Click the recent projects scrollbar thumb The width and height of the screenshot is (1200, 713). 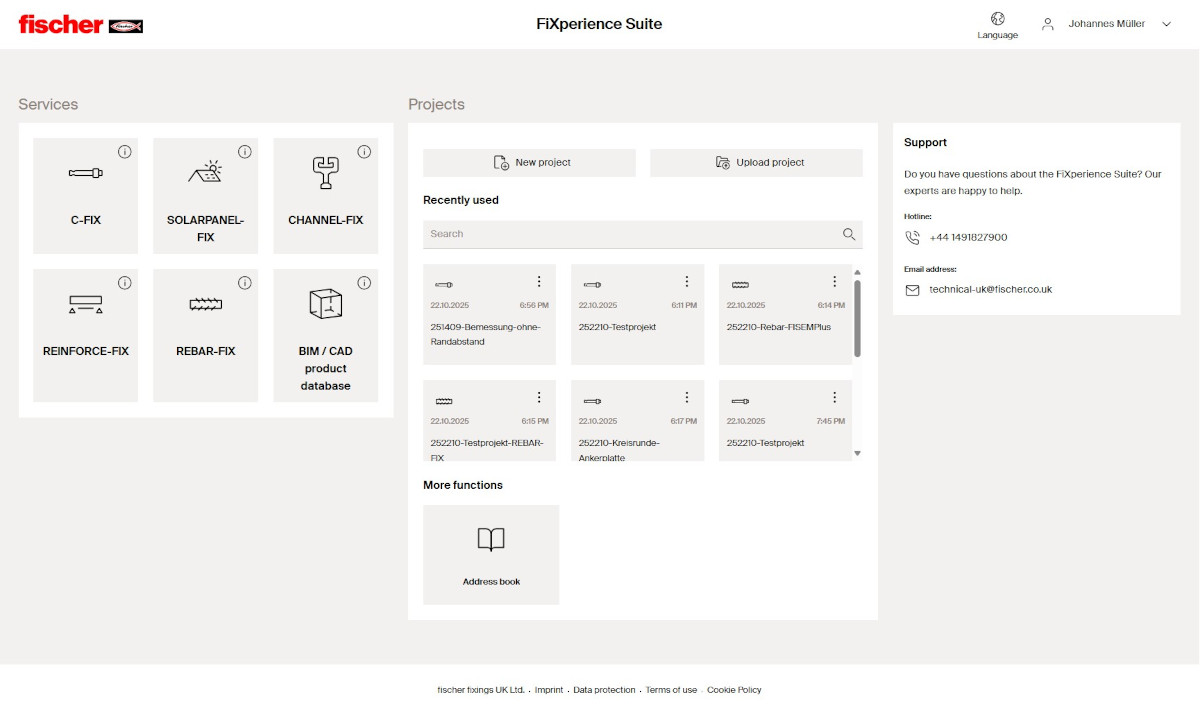tap(857, 317)
